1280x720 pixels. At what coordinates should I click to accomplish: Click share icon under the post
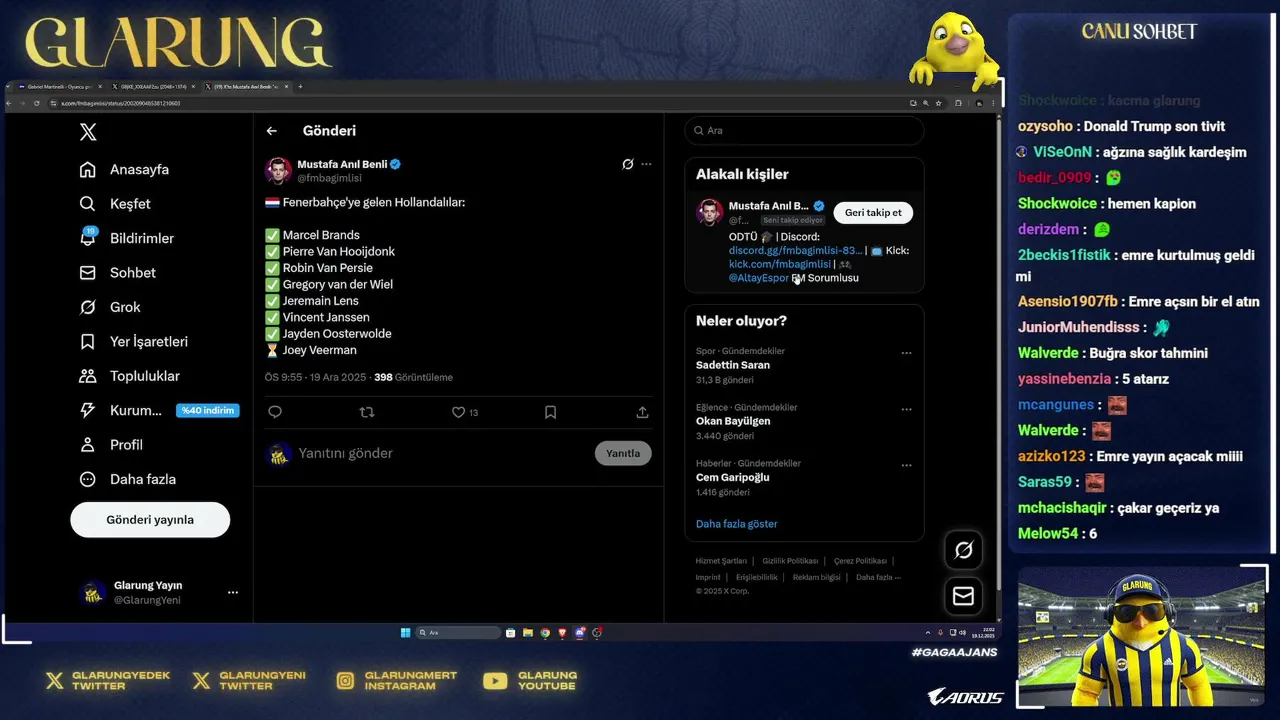point(642,412)
